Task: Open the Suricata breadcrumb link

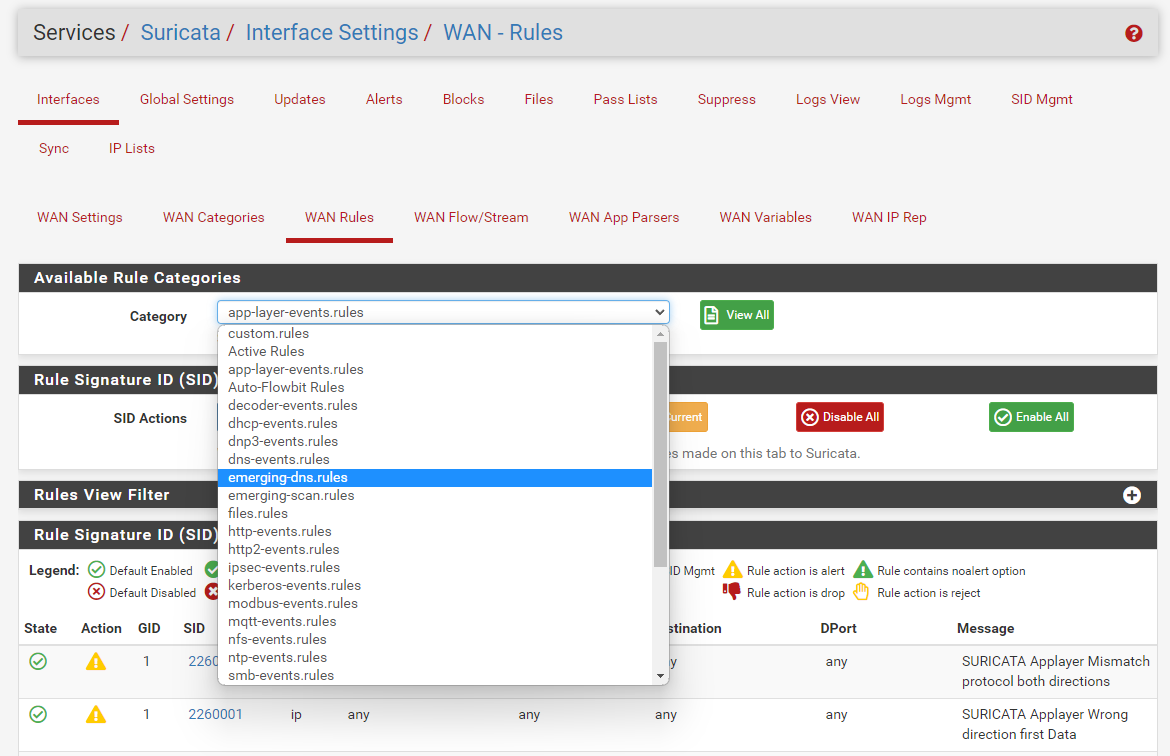Action: [181, 33]
